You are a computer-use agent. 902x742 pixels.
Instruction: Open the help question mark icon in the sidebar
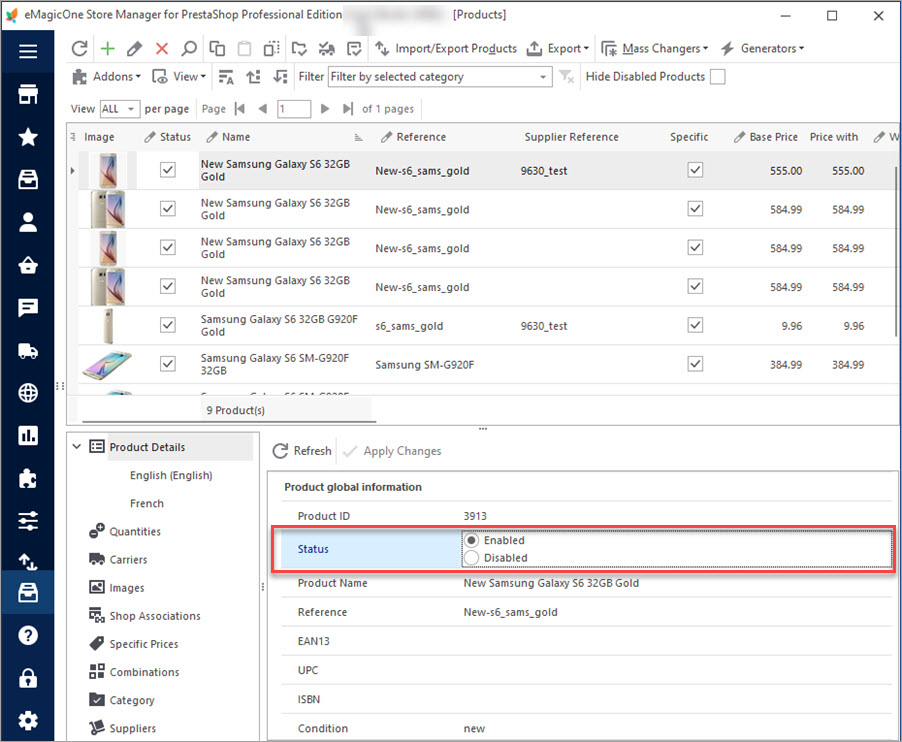click(28, 636)
